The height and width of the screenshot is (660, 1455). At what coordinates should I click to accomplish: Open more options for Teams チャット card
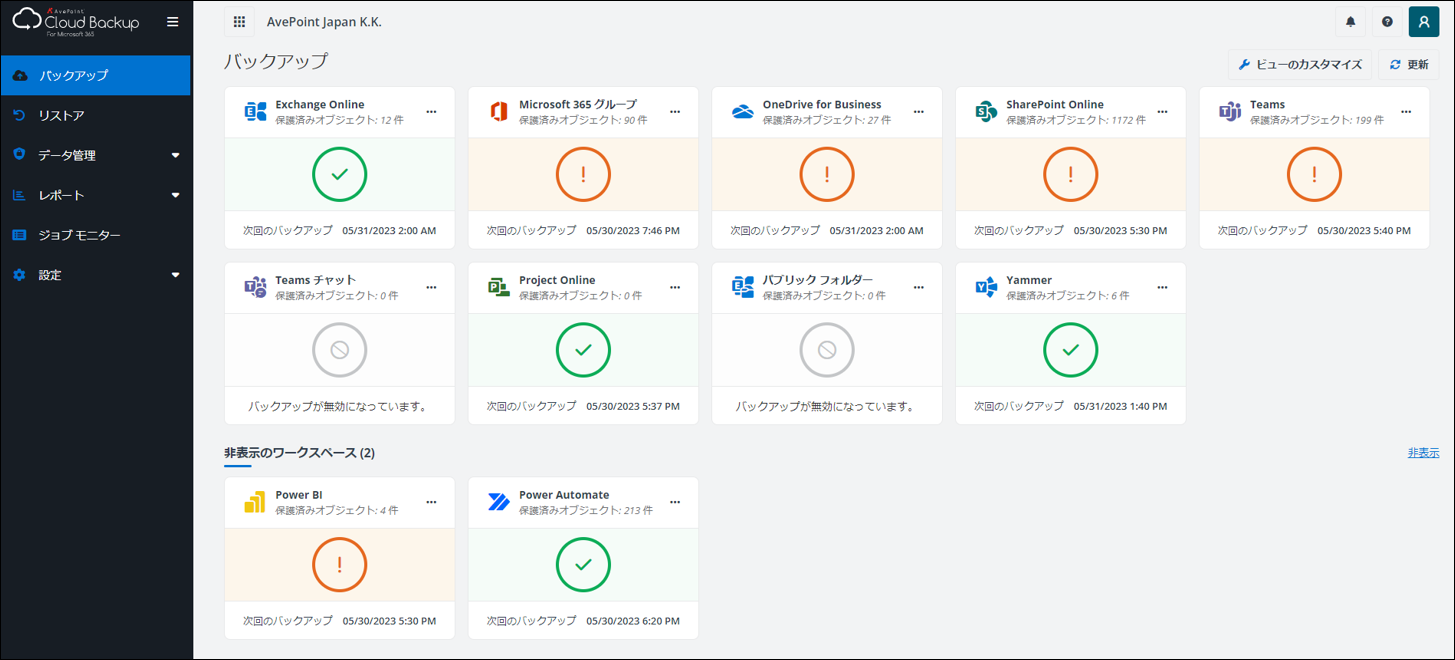(x=432, y=288)
